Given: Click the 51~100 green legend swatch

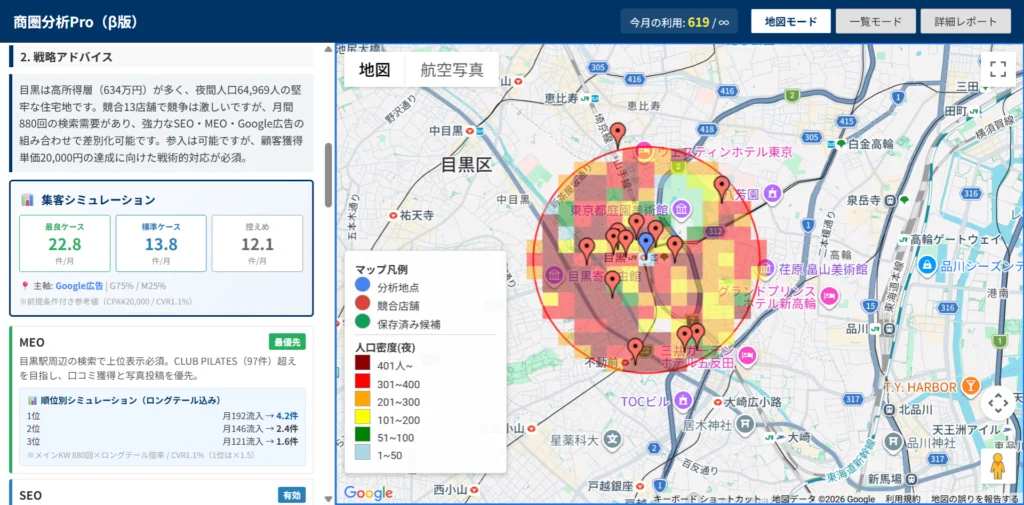Looking at the screenshot, I should 362,434.
